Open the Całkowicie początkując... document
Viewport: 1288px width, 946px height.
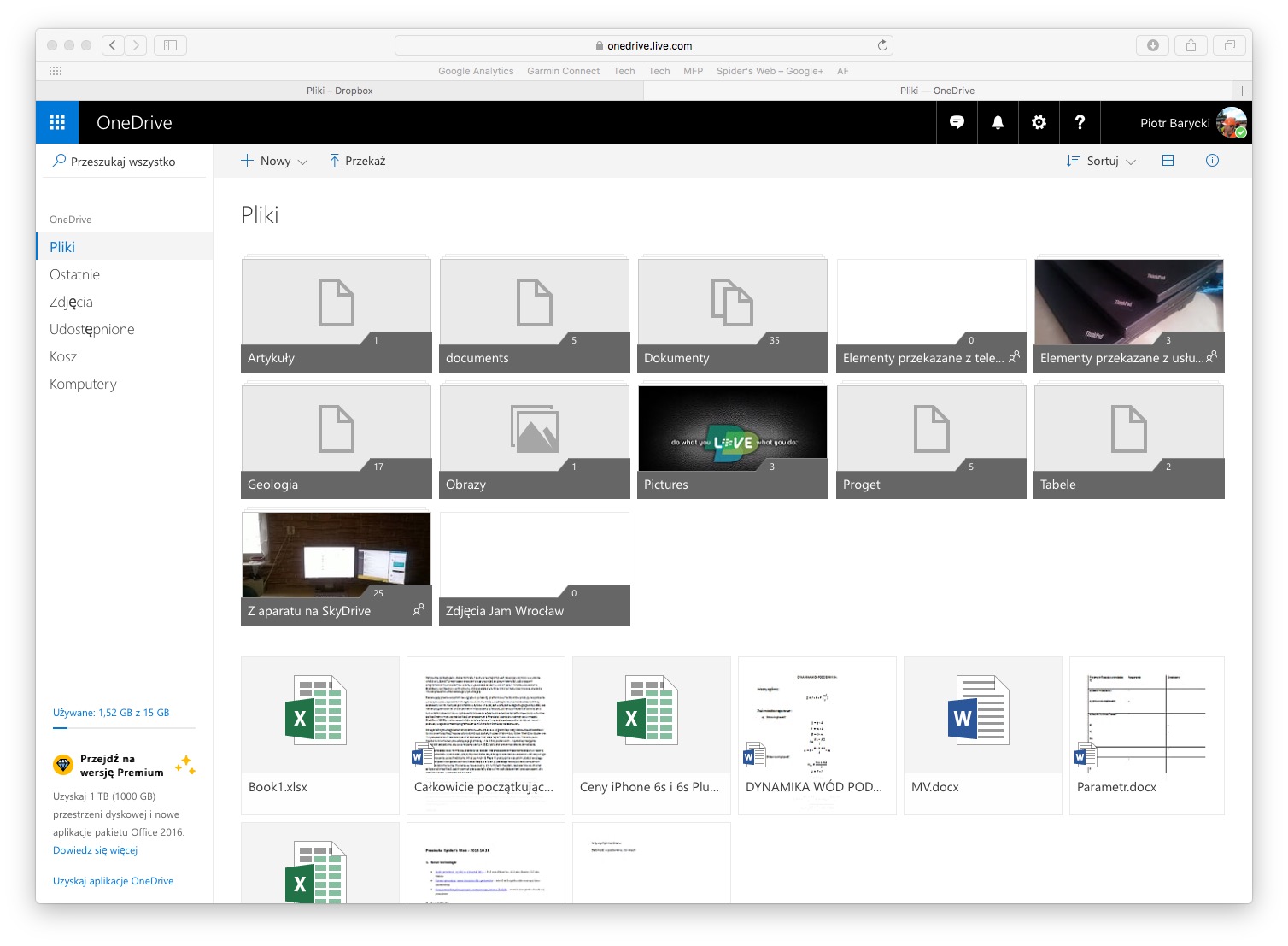coord(486,736)
